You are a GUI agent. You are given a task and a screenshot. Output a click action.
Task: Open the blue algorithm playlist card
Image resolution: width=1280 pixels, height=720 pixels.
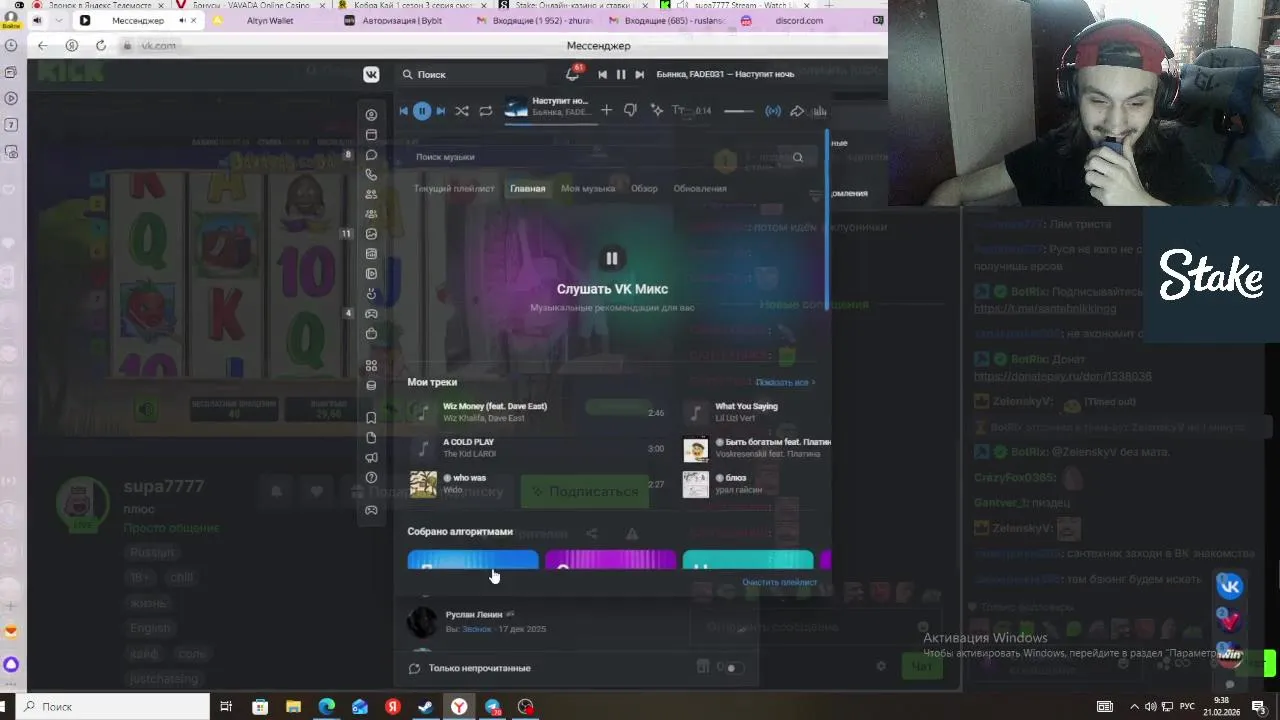pyautogui.click(x=473, y=560)
